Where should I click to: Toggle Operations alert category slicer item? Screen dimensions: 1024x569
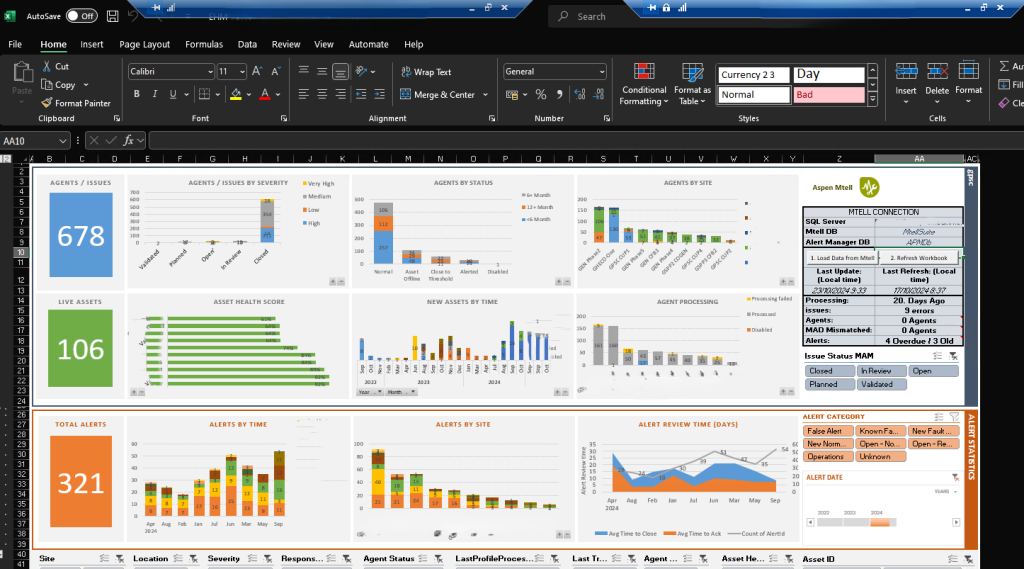point(827,457)
